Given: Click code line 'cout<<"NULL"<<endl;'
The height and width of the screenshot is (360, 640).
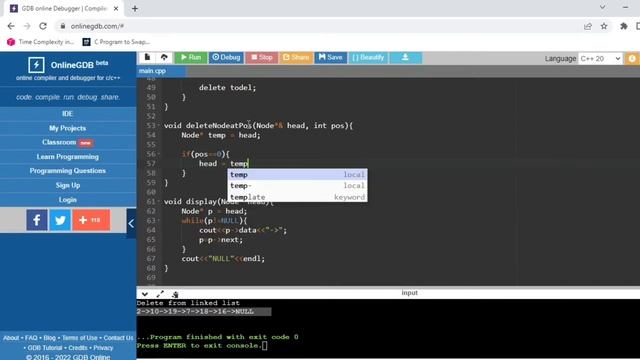Looking at the screenshot, I should point(223,258).
